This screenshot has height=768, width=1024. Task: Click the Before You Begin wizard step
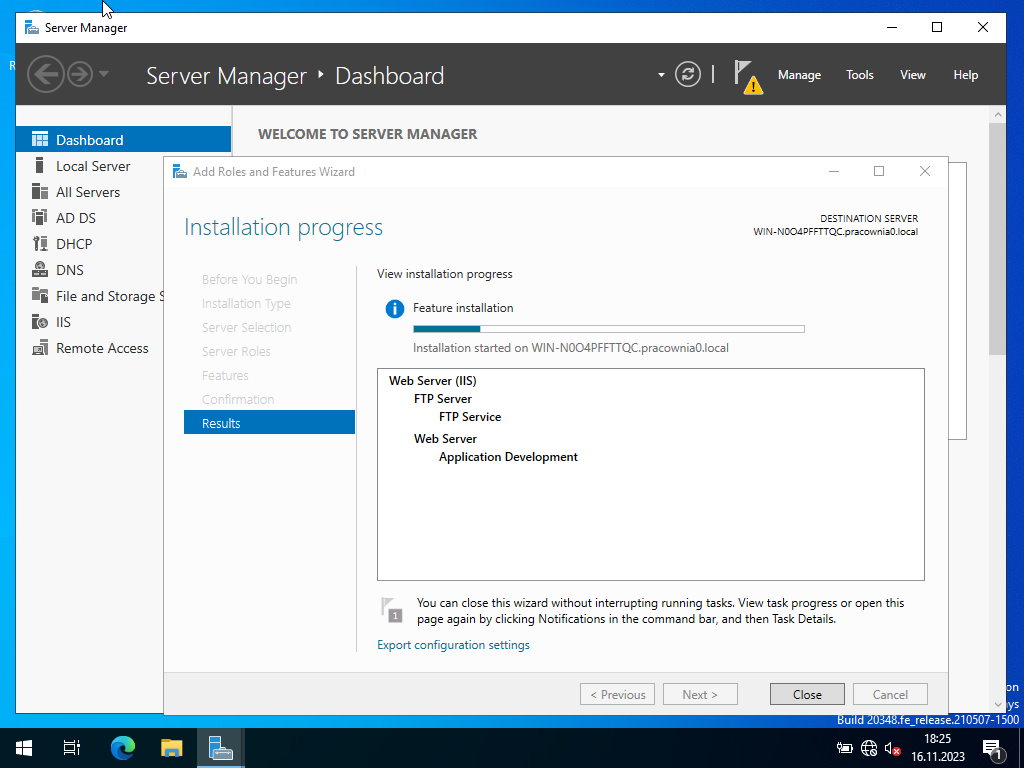click(249, 280)
